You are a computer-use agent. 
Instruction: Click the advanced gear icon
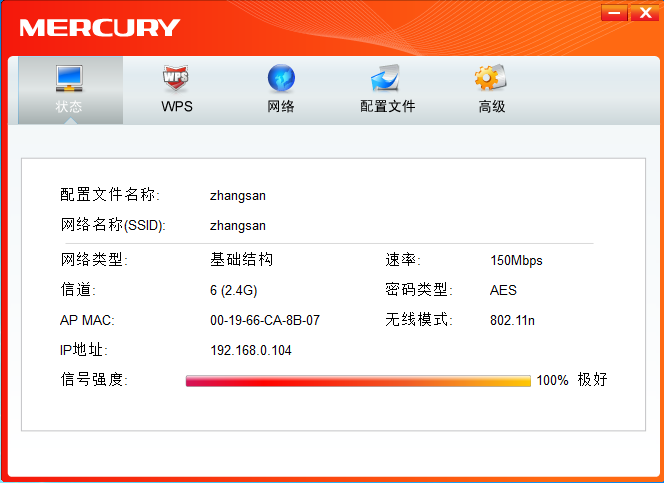(x=490, y=78)
